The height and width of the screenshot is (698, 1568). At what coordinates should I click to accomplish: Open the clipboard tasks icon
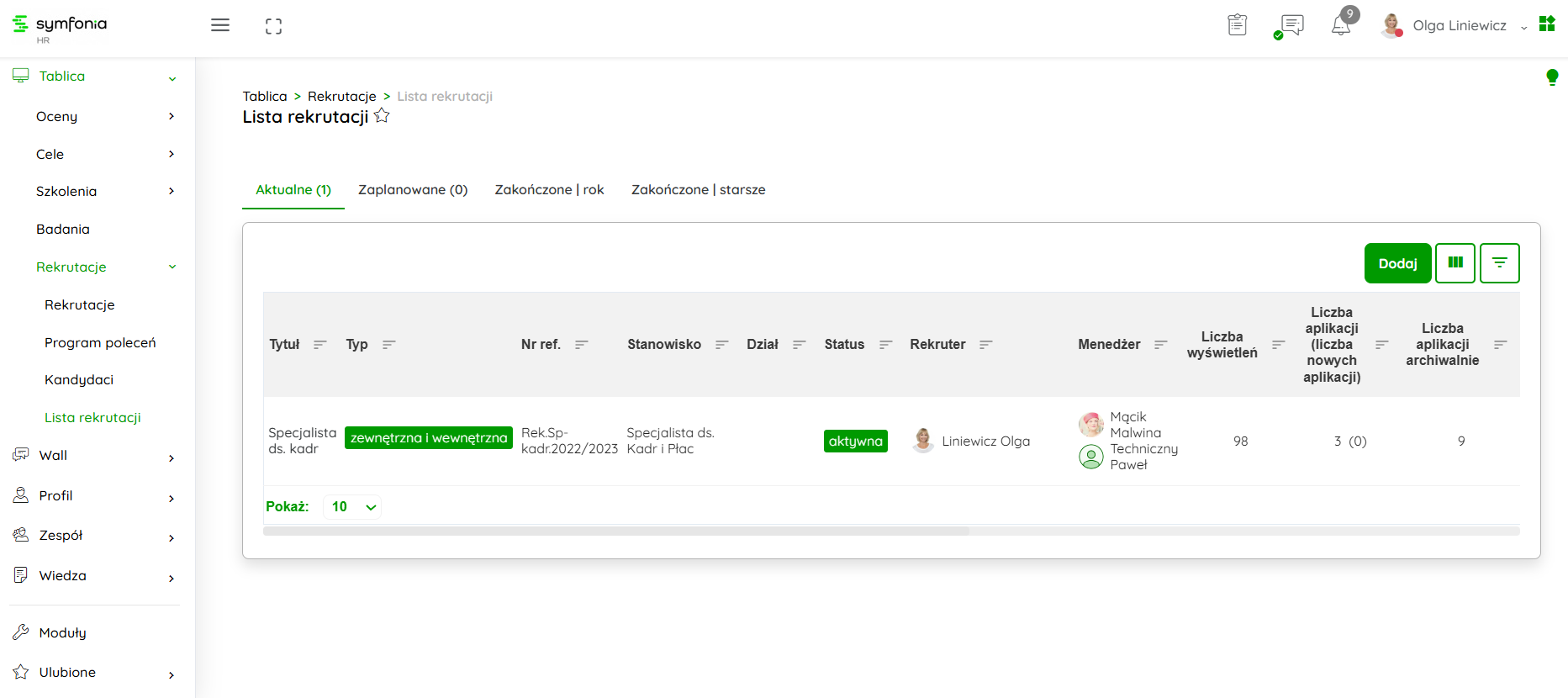1237,25
